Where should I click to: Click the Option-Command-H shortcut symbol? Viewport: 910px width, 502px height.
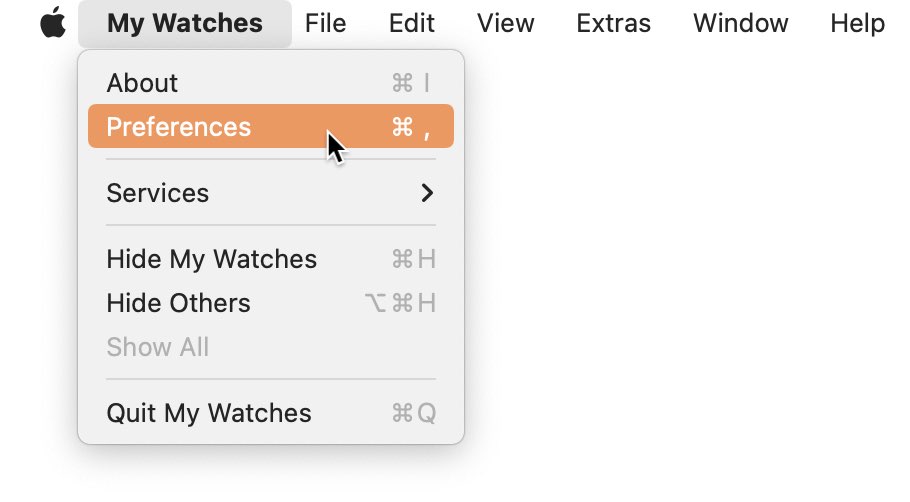click(x=400, y=303)
